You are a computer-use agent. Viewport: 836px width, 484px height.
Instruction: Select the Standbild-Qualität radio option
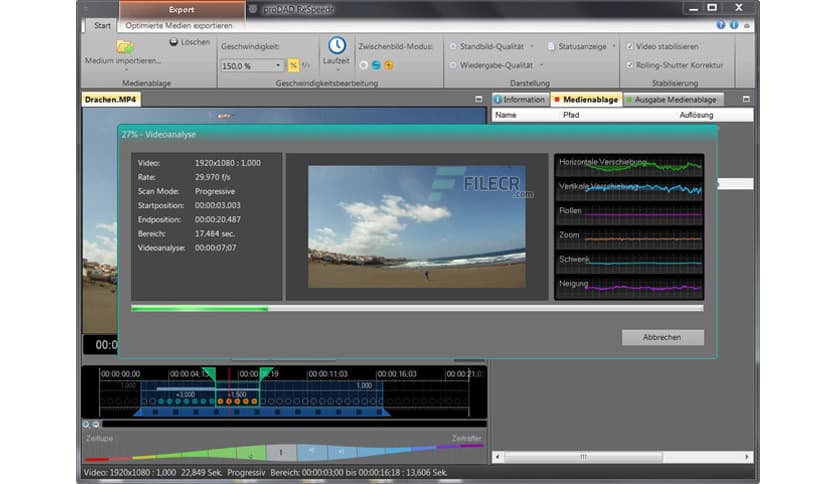click(453, 46)
